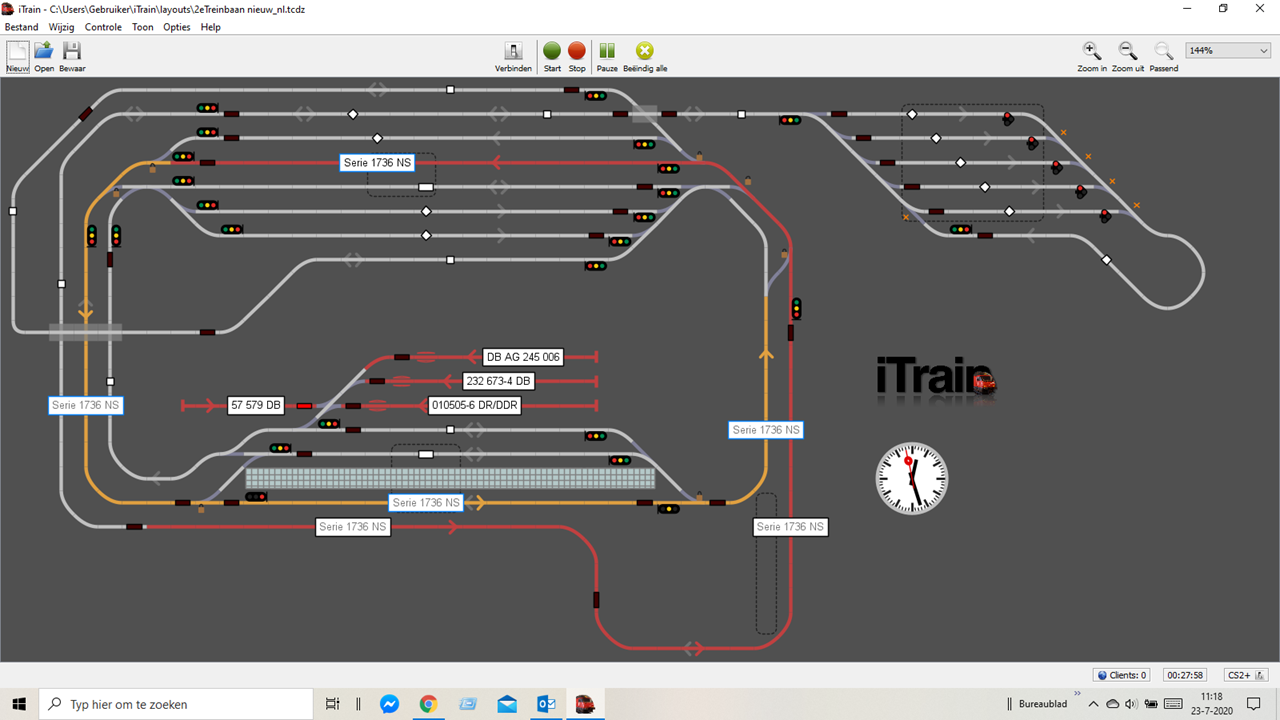Click Serie 1736 NS label by dashed vertical block
This screenshot has width=1280, height=720.
[790, 526]
